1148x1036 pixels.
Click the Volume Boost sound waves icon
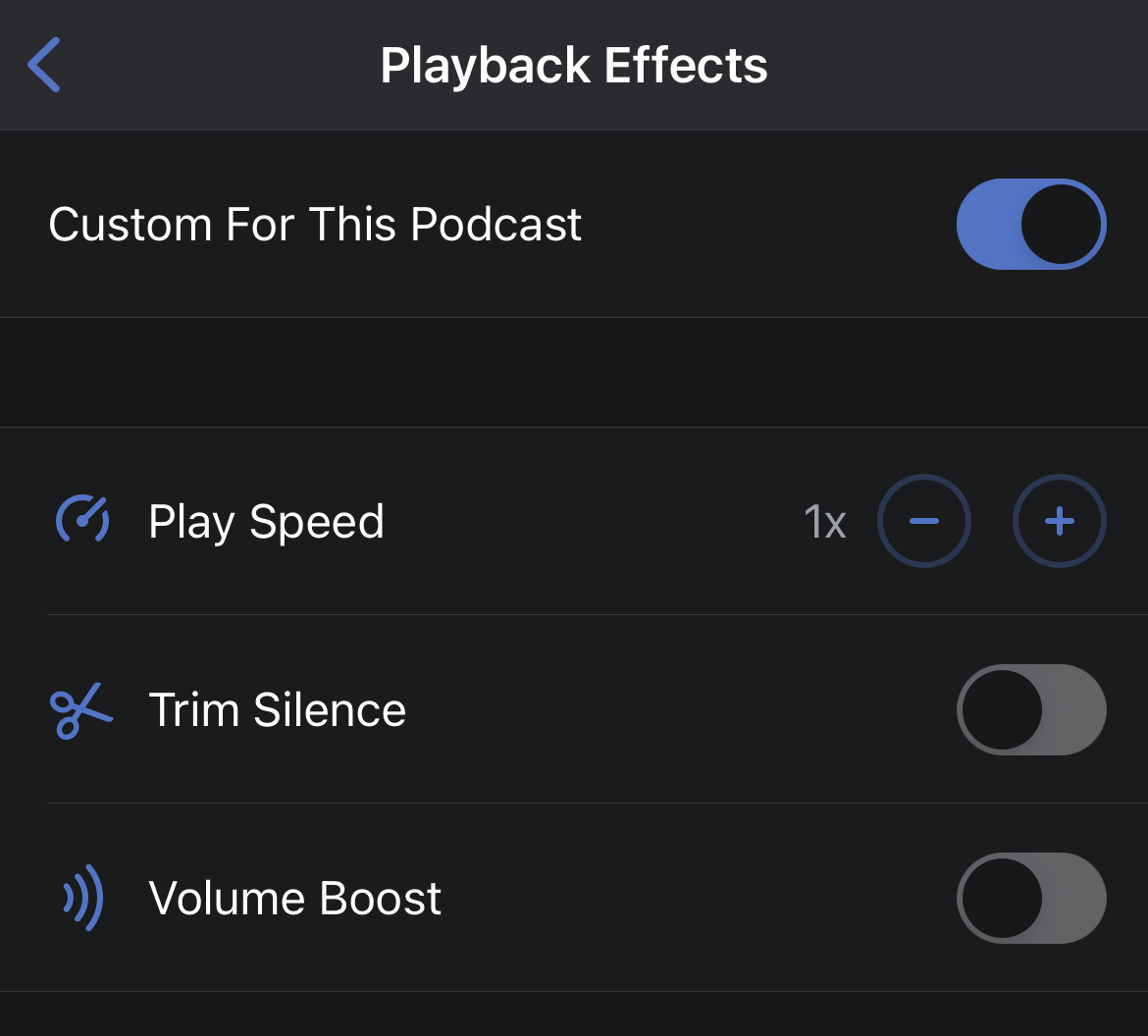click(83, 898)
